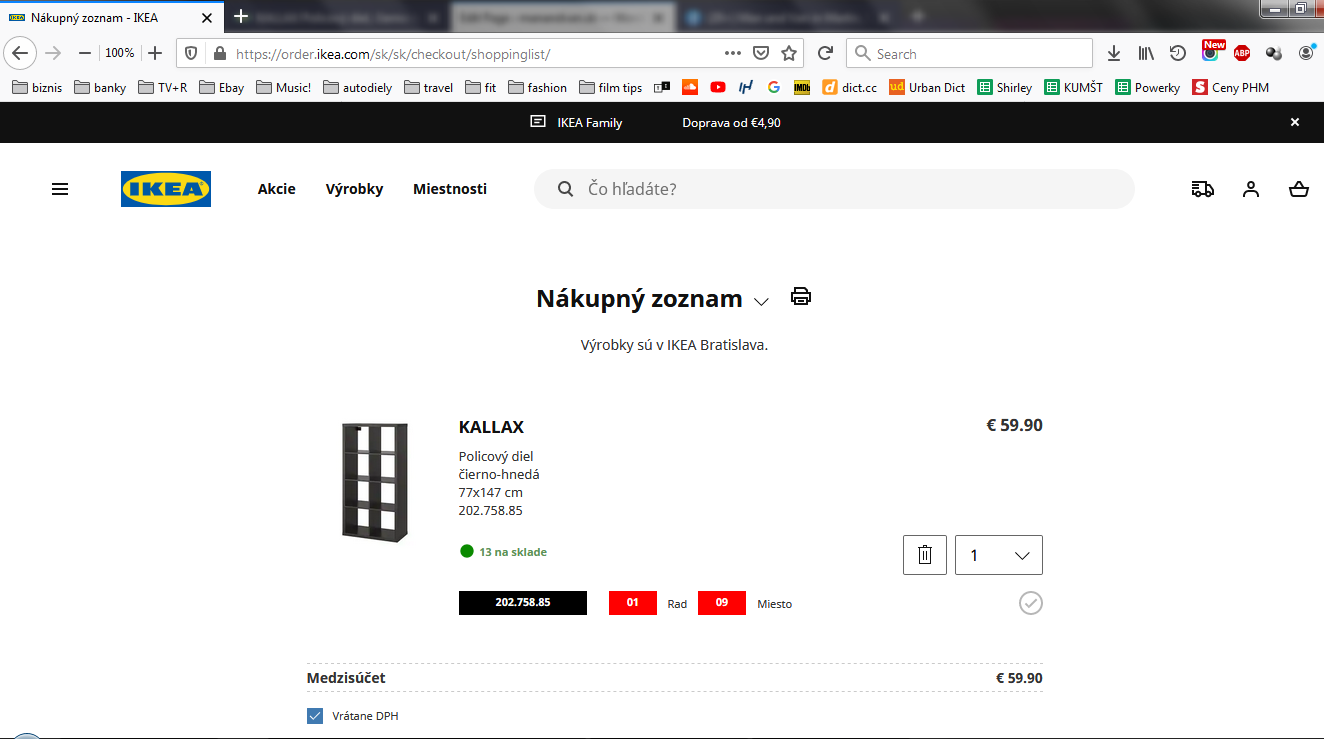Open the fashion bookmarks folder

click(x=538, y=88)
